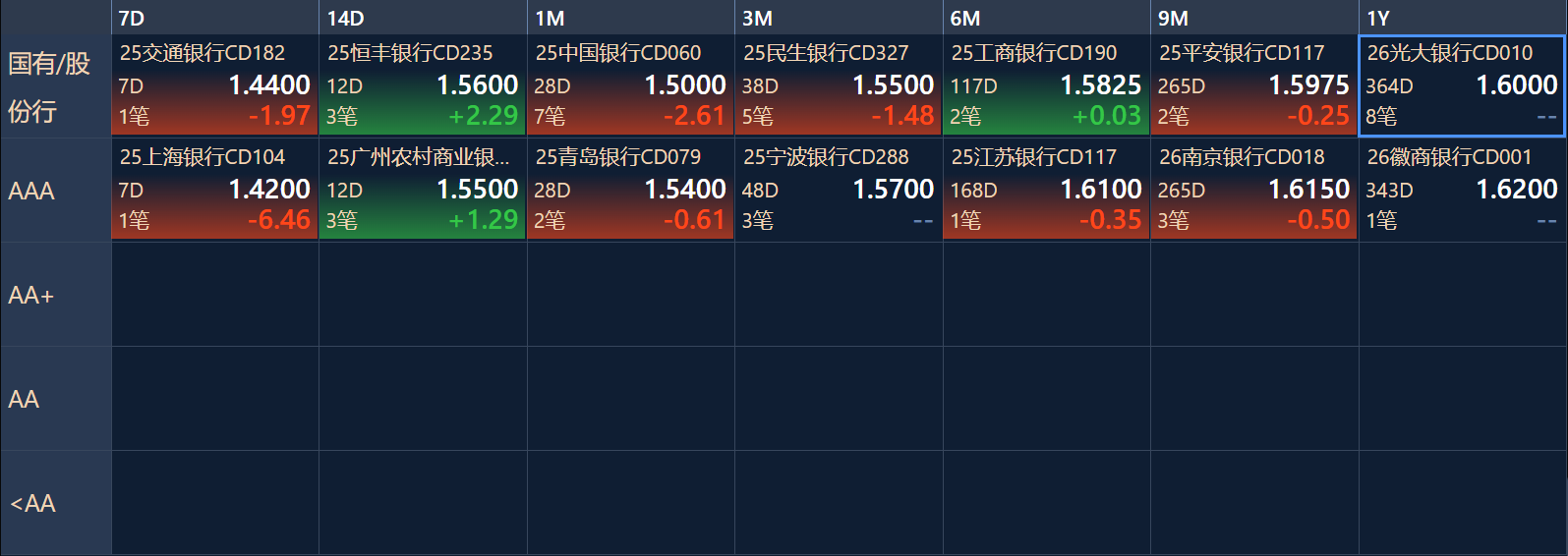Click the -0.35 change value

click(x=1111, y=220)
